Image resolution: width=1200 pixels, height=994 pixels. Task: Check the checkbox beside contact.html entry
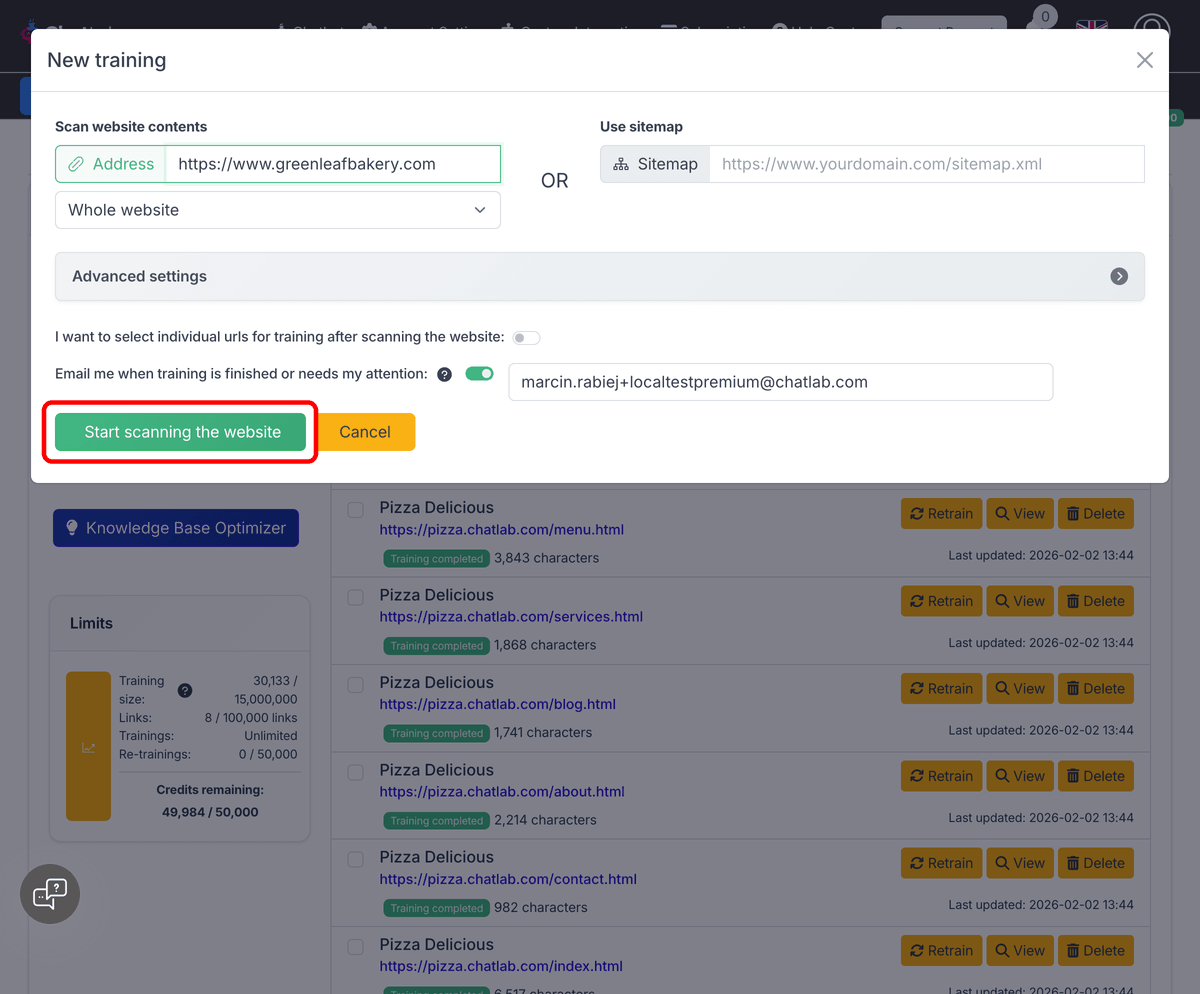click(355, 859)
